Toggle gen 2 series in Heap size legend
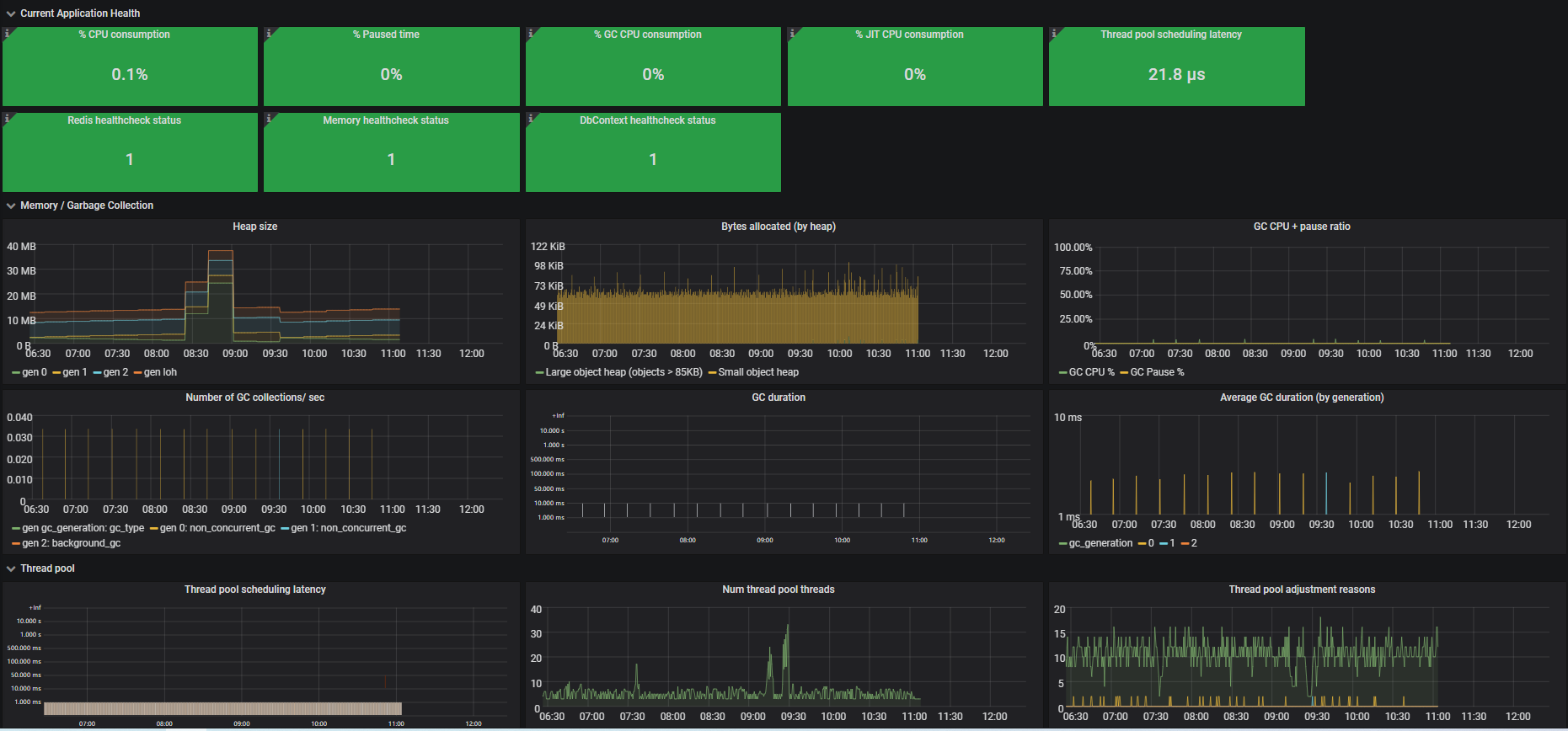Viewport: 1568px width, 731px height. 115,372
